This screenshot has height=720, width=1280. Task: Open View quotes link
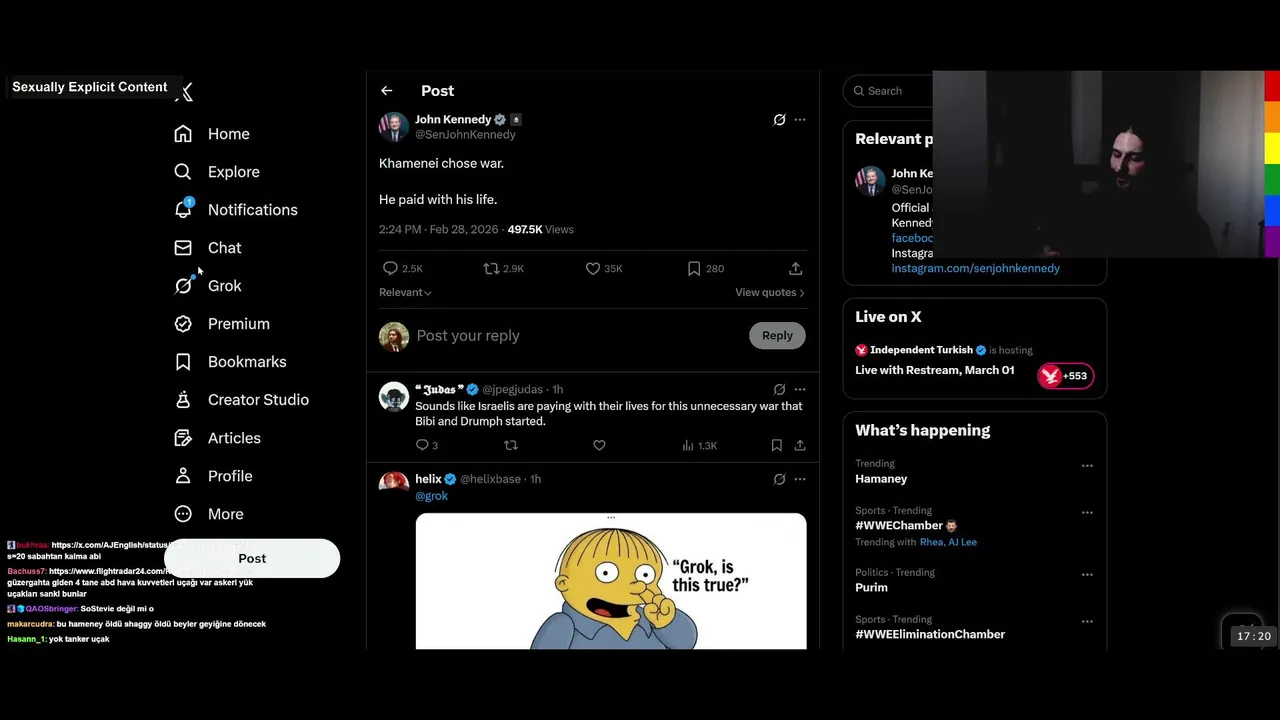[770, 292]
